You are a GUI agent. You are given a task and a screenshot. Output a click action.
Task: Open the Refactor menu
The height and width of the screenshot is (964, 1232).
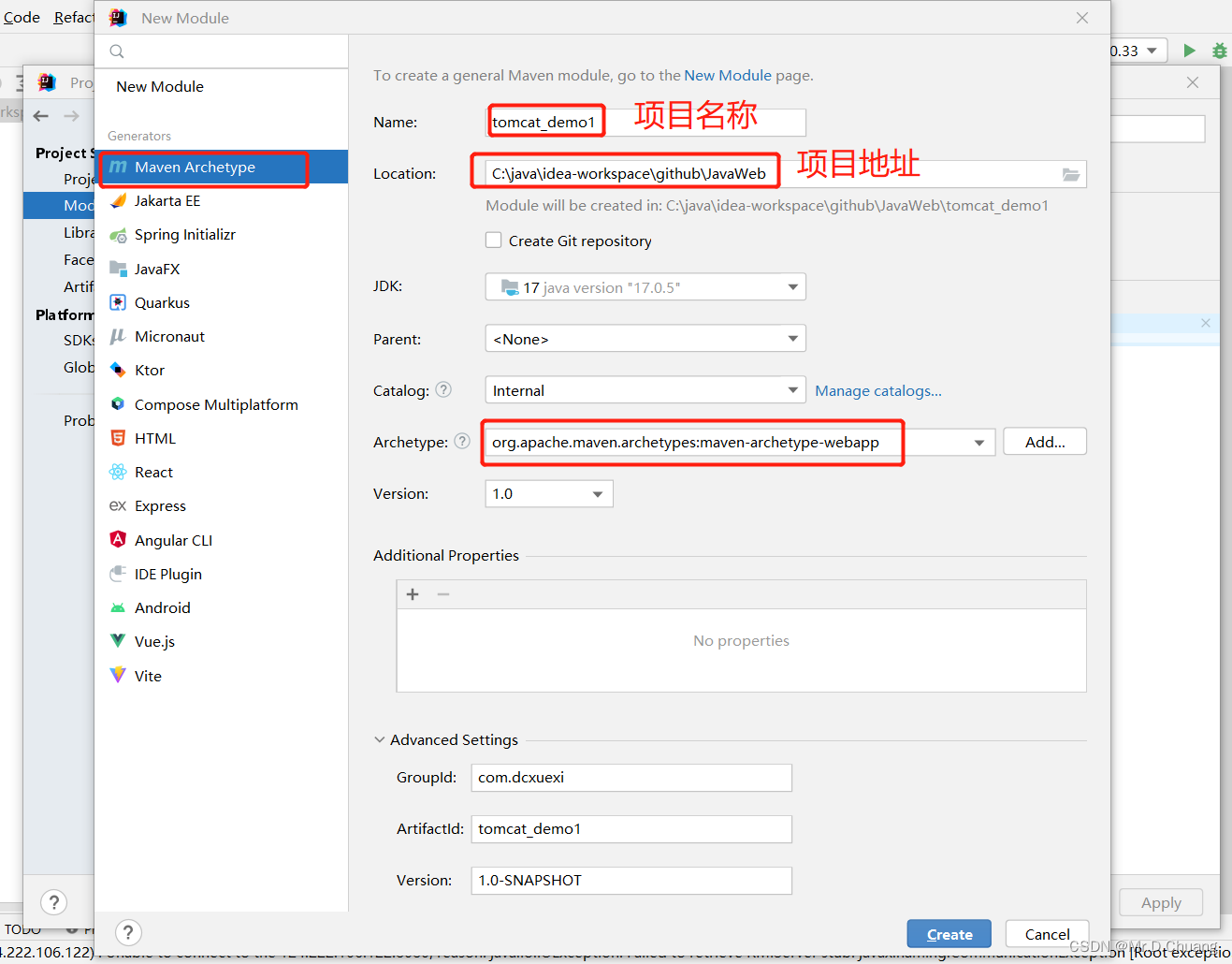73,17
